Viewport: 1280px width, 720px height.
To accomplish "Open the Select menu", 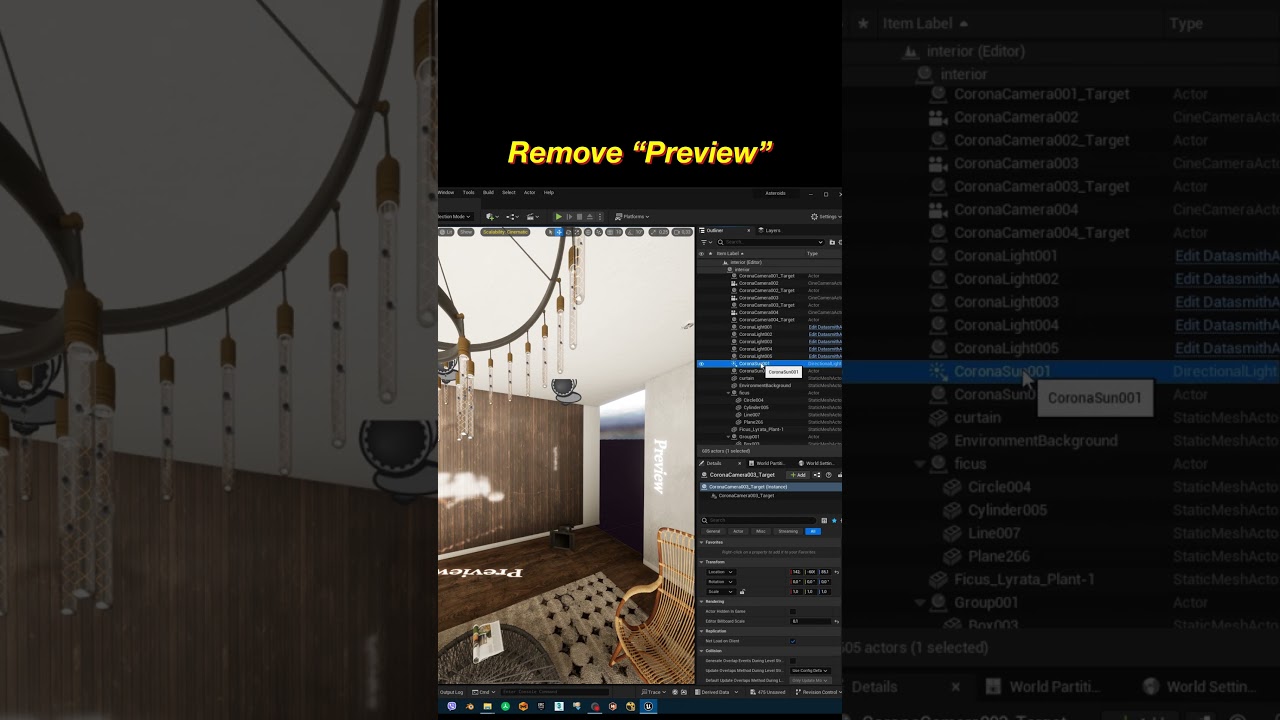I will pyautogui.click(x=508, y=192).
